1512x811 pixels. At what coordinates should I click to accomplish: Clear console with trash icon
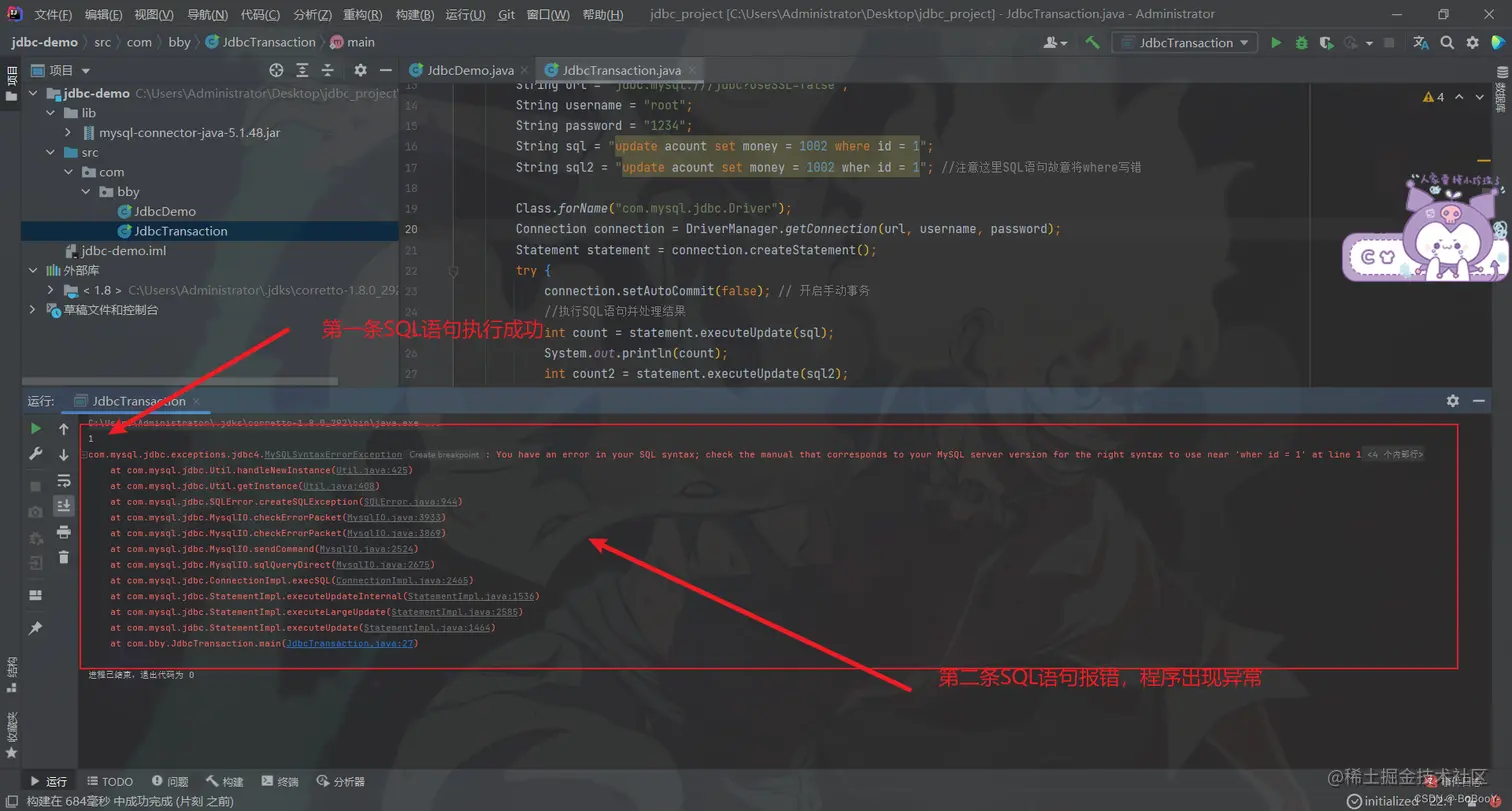pos(64,557)
